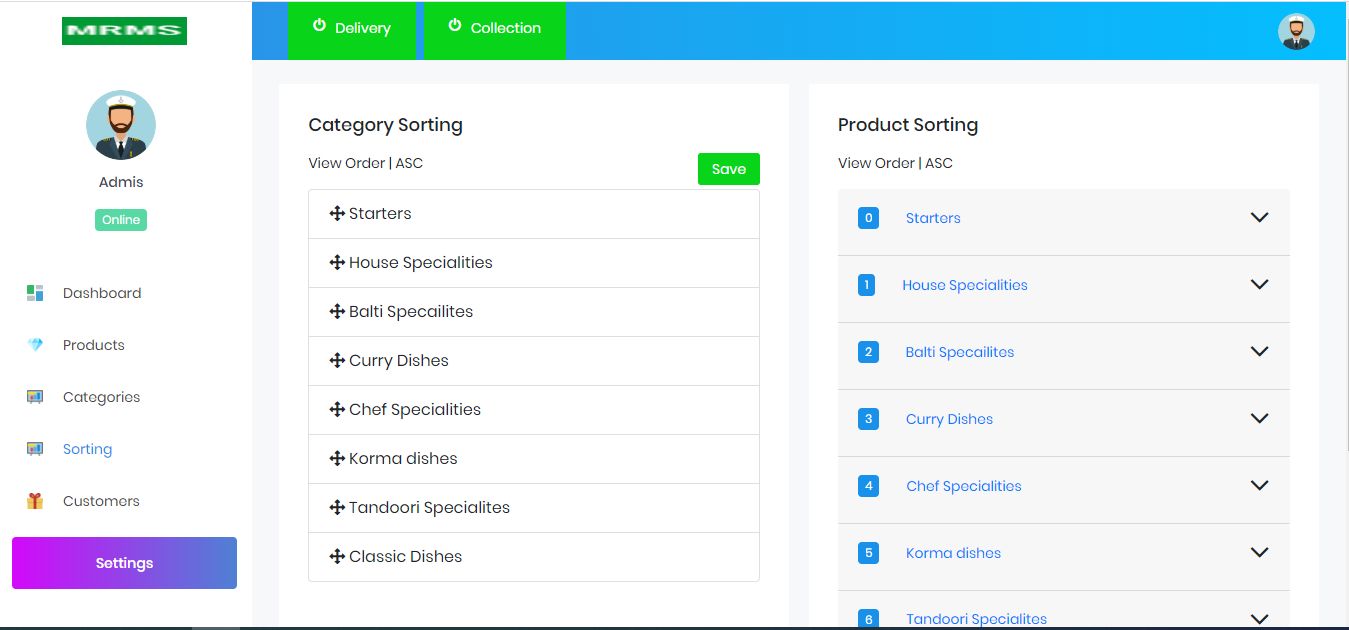Click the move icon next to Classic Dishes
The width and height of the screenshot is (1349, 630).
coord(337,557)
